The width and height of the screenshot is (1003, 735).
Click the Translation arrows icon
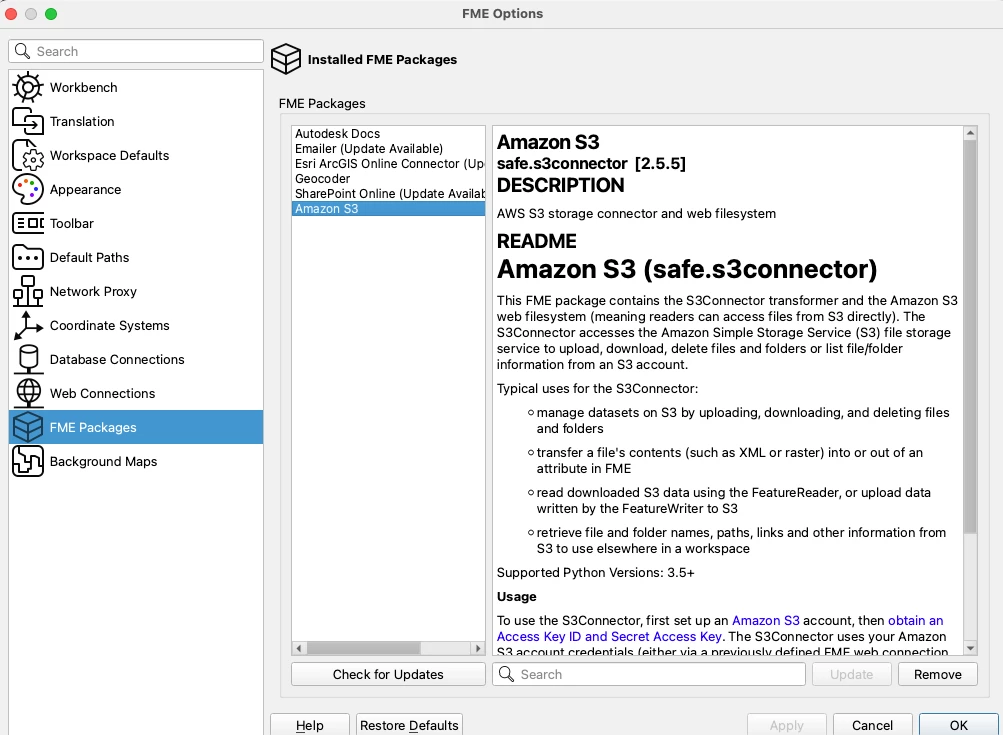click(x=28, y=122)
